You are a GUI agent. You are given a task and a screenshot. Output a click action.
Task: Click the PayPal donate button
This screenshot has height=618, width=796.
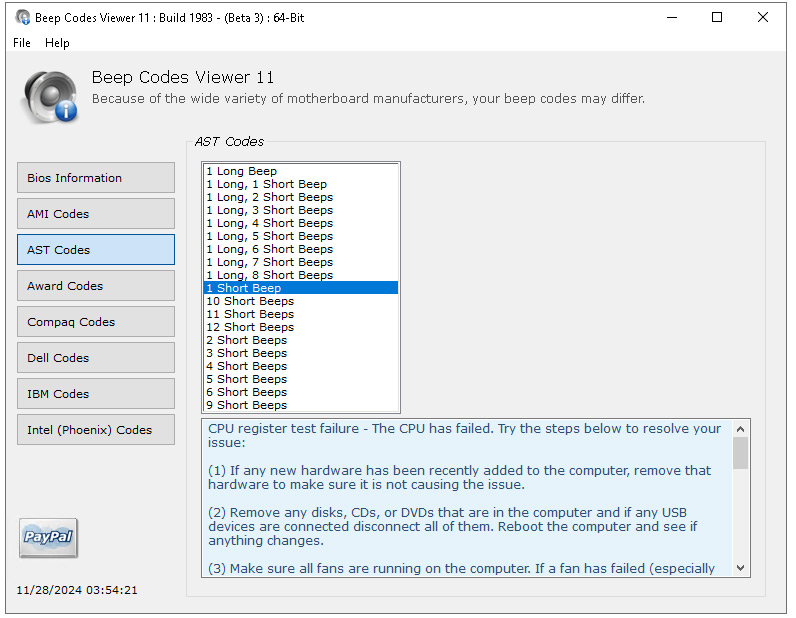[x=48, y=538]
